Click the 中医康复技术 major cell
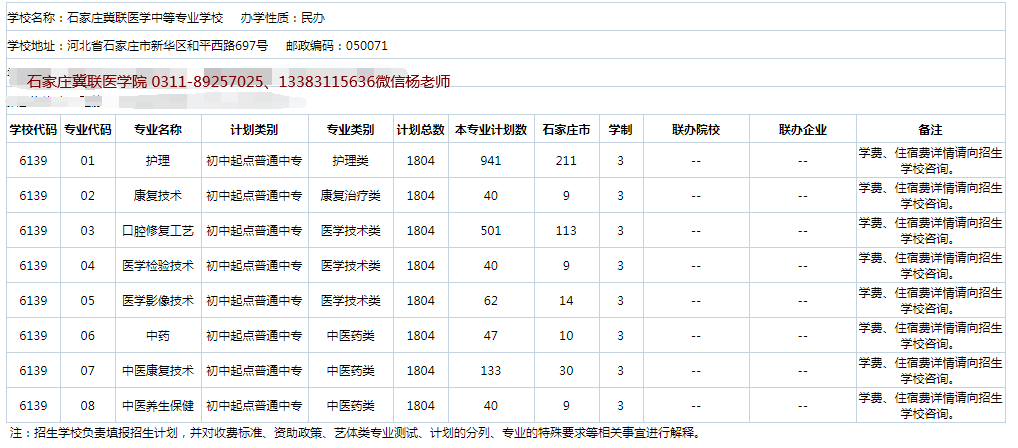Viewport: 1018px width, 448px height. [x=158, y=371]
